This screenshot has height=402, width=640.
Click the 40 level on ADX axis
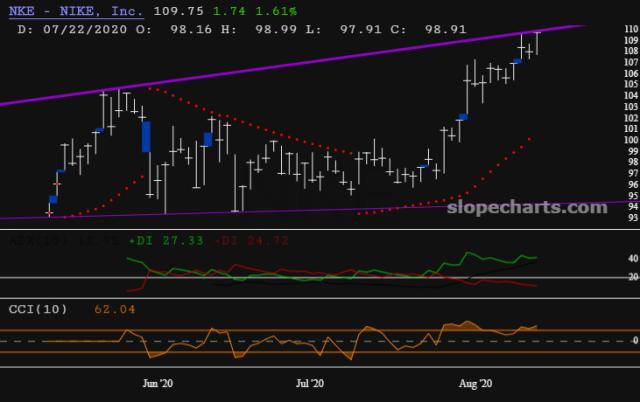pos(632,258)
